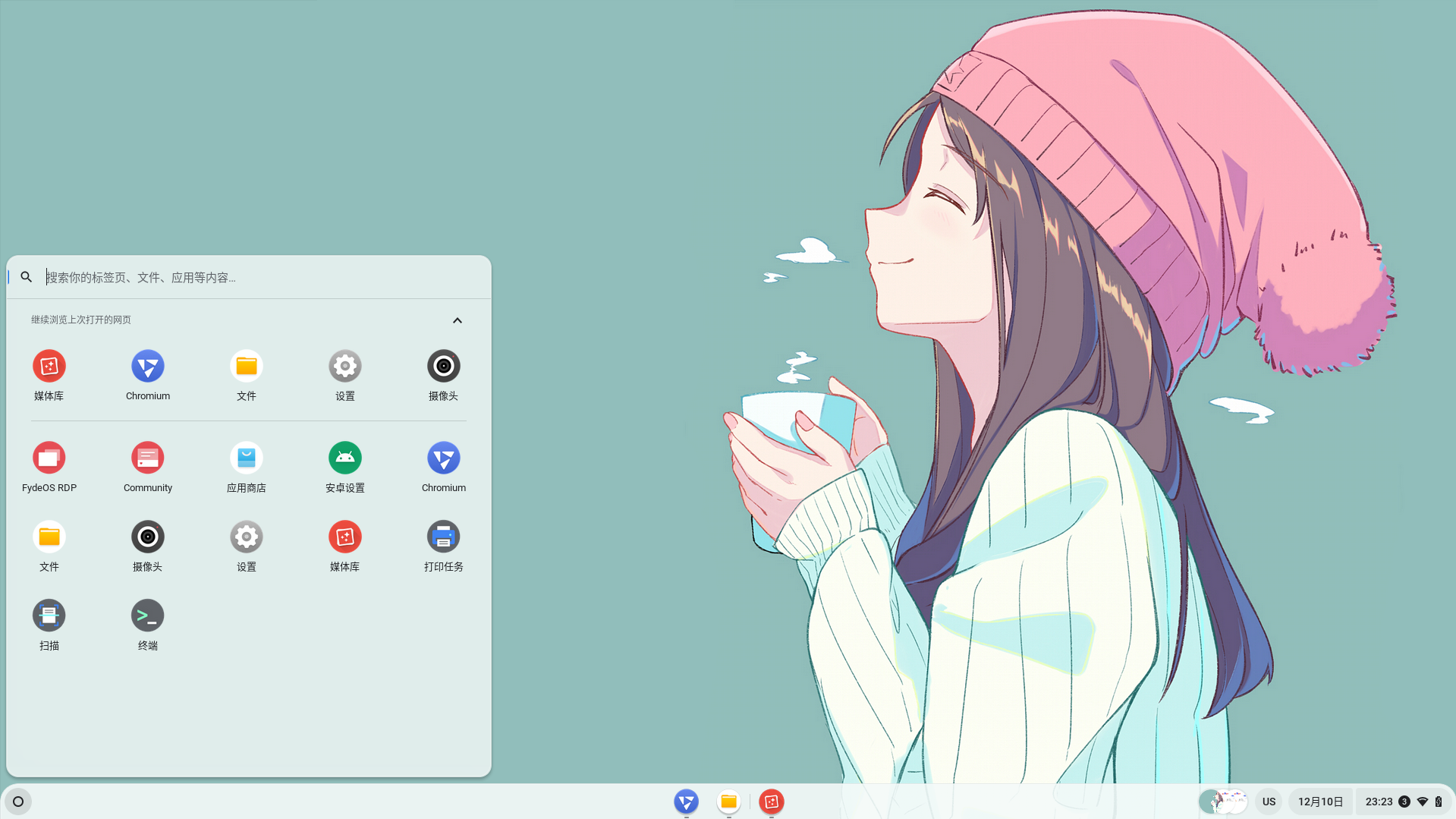Open 设置 in the recent apps row

click(x=344, y=375)
